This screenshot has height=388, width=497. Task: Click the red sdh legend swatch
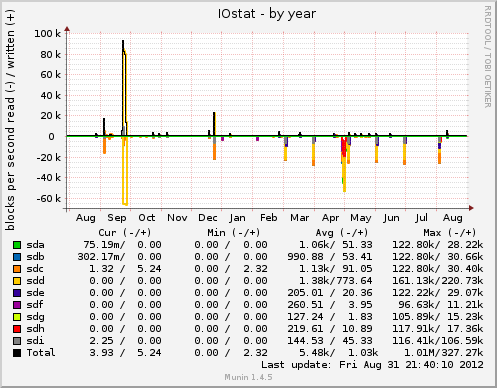pyautogui.click(x=17, y=329)
